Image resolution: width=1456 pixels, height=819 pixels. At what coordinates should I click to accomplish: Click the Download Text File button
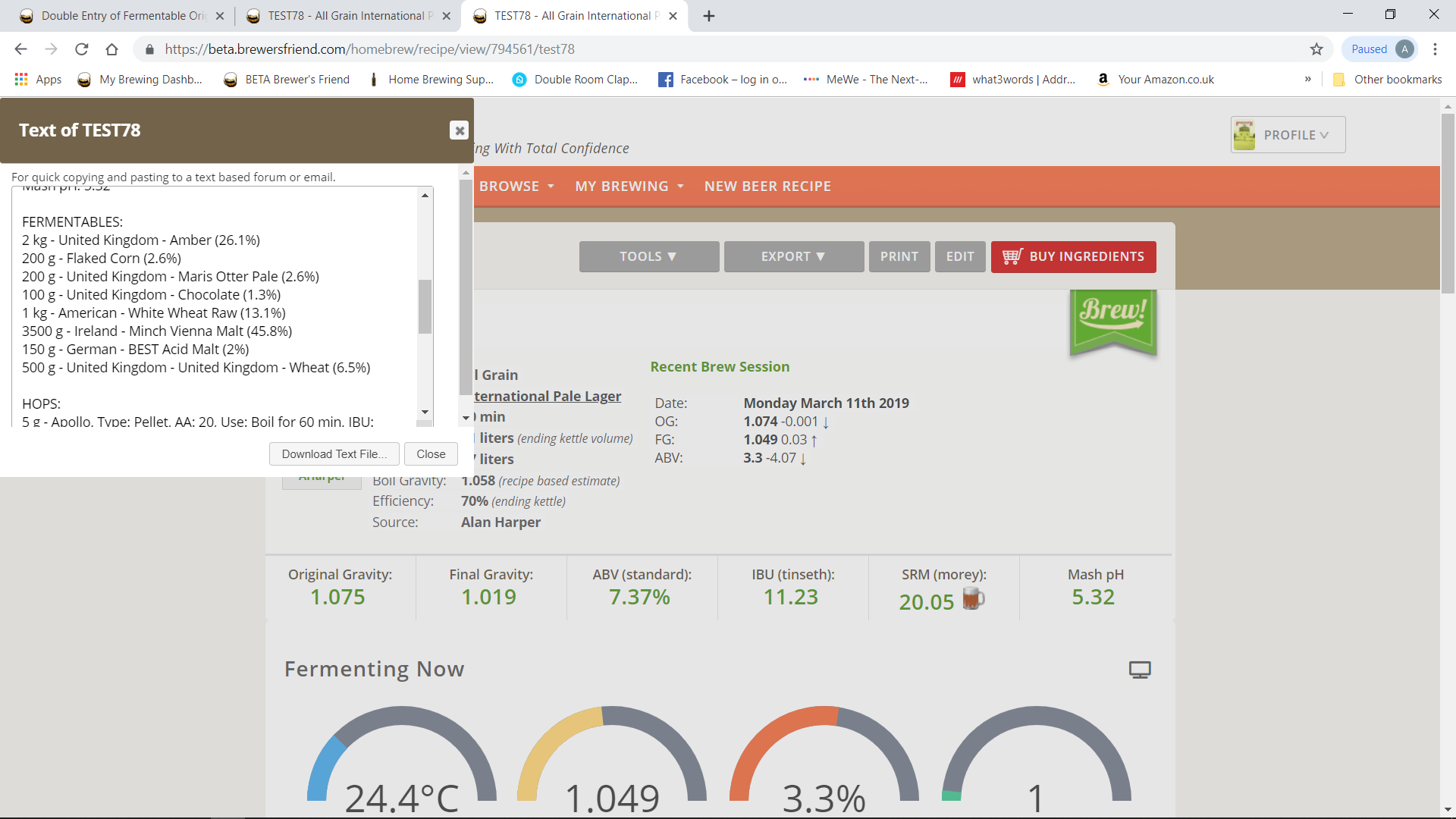pos(334,454)
